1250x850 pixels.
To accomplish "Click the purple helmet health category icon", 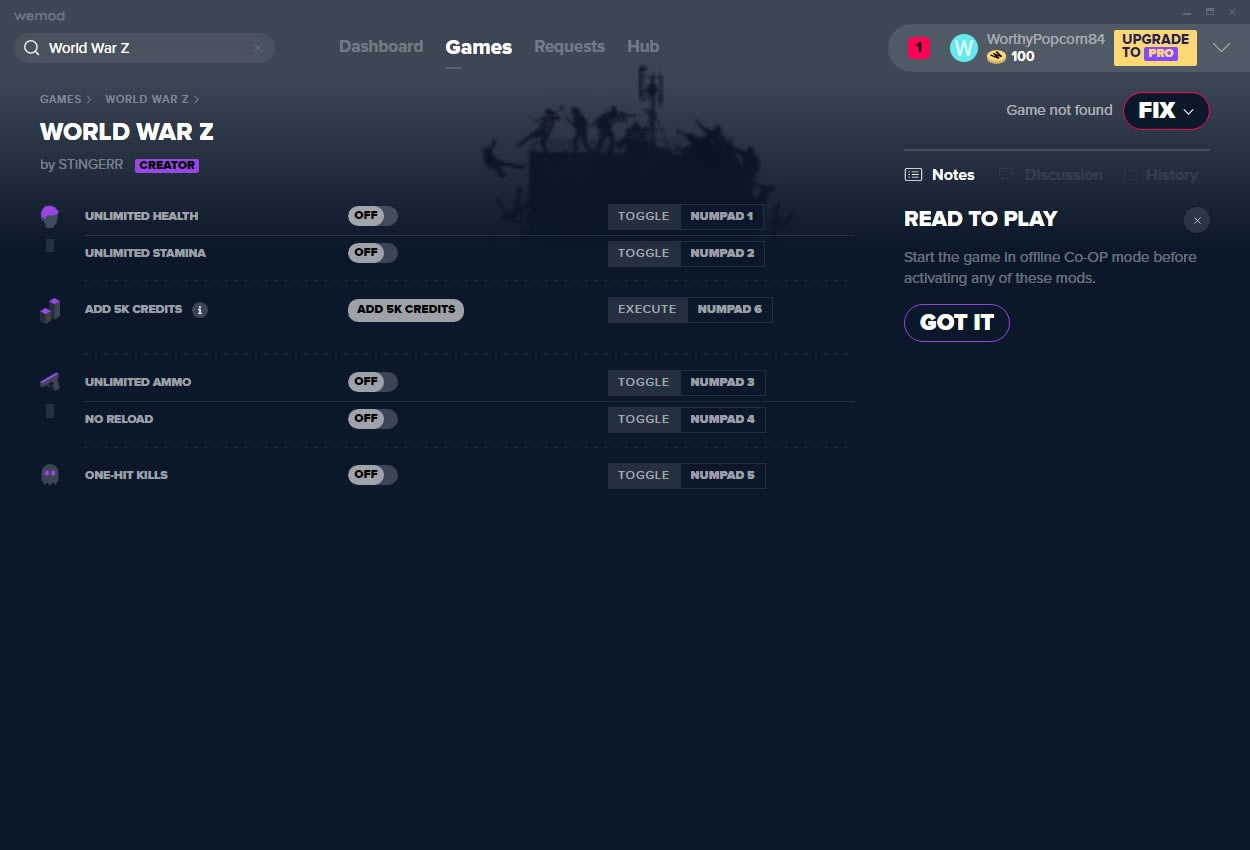I will coord(50,216).
